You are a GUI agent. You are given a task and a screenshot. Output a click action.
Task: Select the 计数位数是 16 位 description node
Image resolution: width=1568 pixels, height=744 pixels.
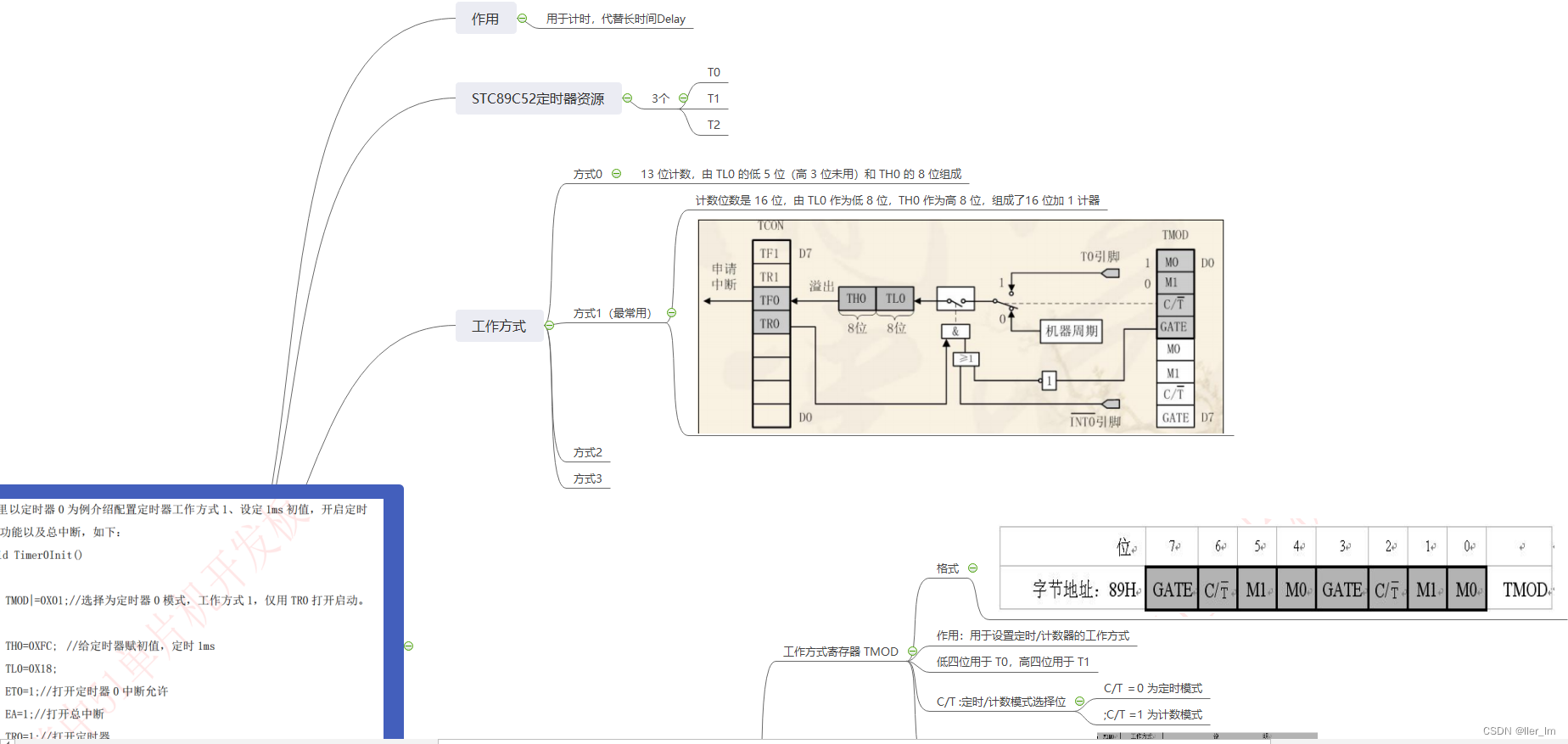[x=898, y=200]
